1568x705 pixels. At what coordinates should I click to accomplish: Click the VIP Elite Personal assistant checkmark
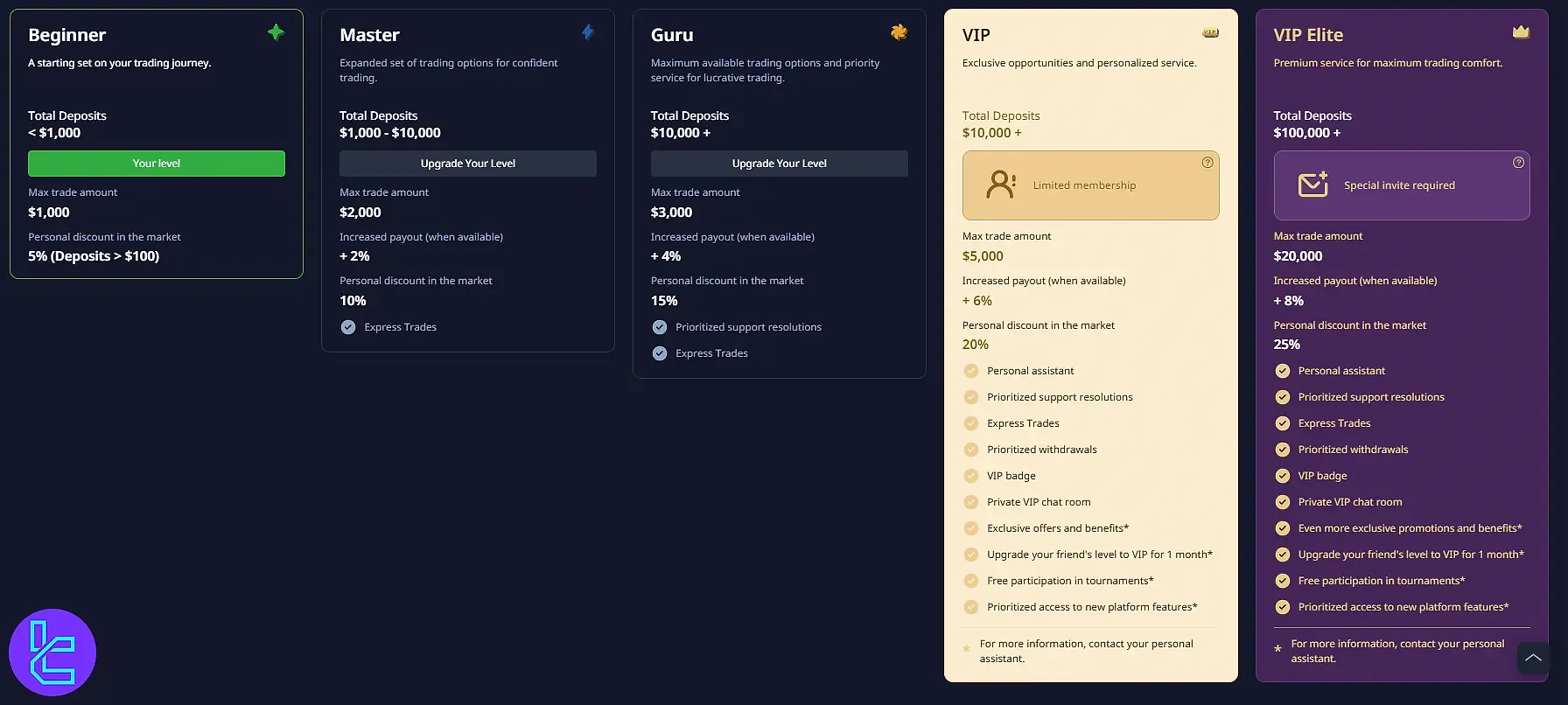1283,371
